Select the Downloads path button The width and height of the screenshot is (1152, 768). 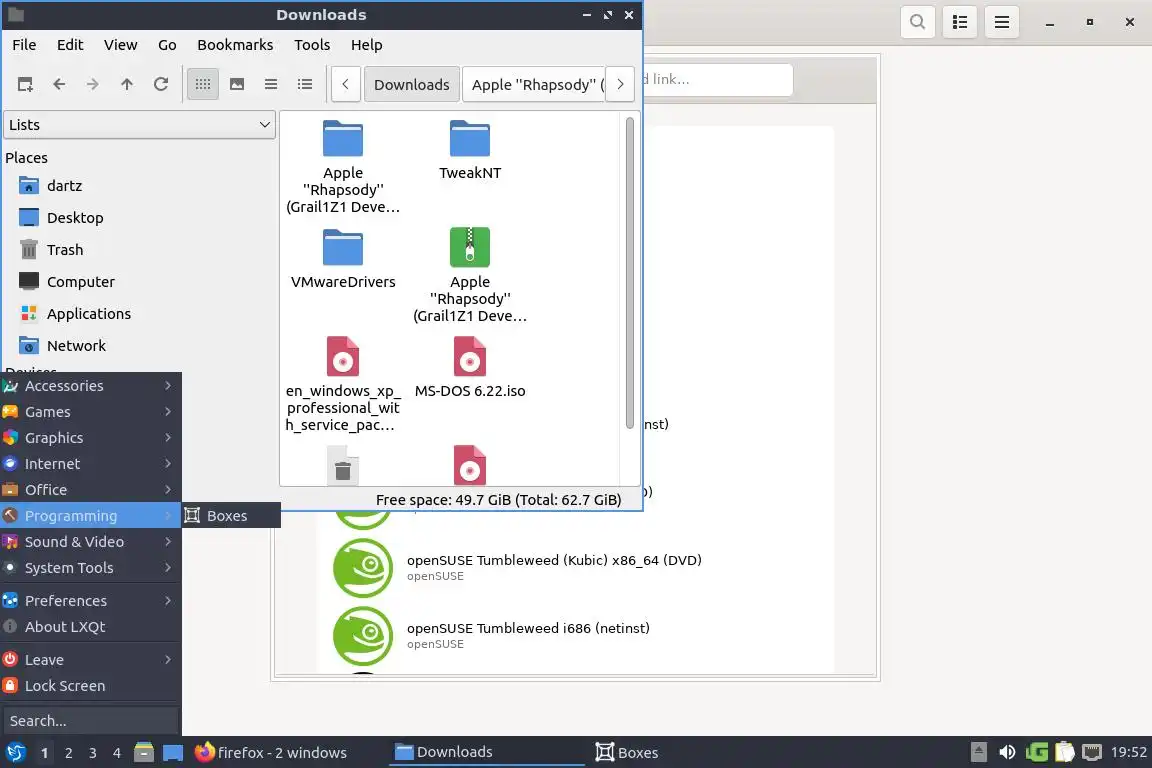(411, 85)
